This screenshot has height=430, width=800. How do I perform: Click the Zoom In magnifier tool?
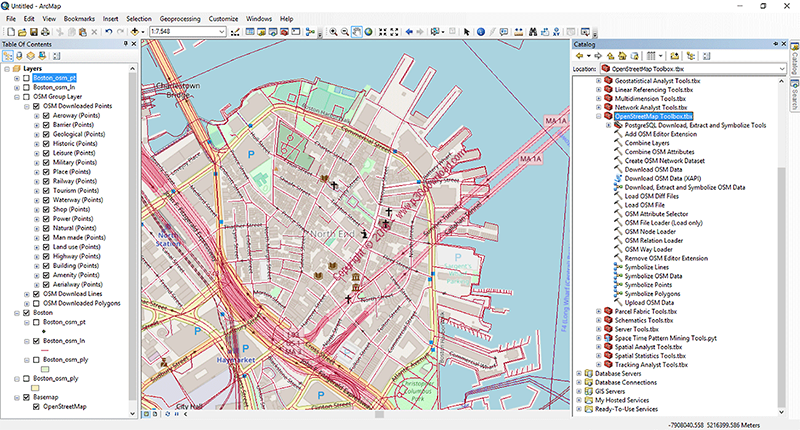coord(331,32)
